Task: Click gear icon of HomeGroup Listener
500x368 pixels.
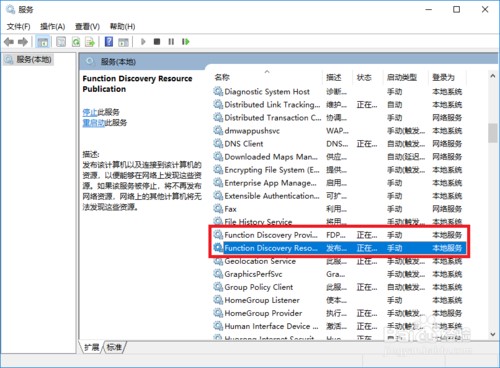Action: pyautogui.click(x=218, y=300)
